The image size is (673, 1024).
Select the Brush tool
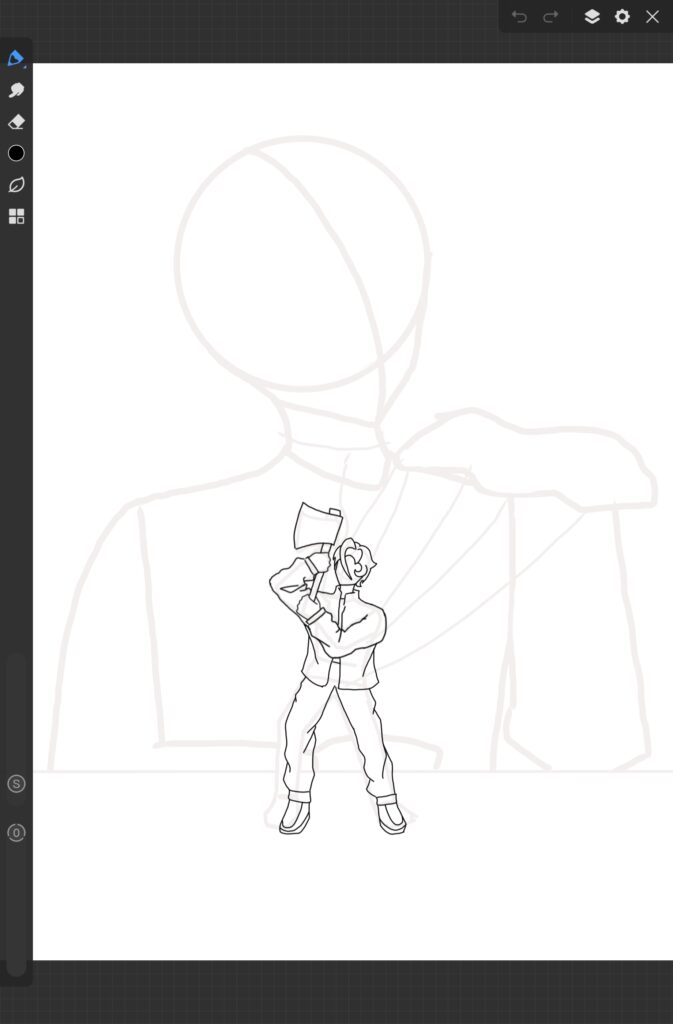(15, 58)
